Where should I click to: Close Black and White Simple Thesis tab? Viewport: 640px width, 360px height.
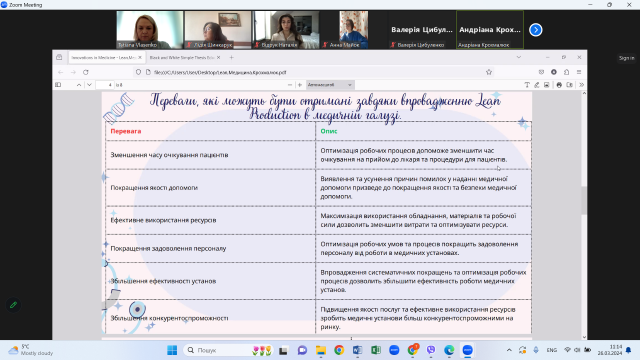click(218, 58)
